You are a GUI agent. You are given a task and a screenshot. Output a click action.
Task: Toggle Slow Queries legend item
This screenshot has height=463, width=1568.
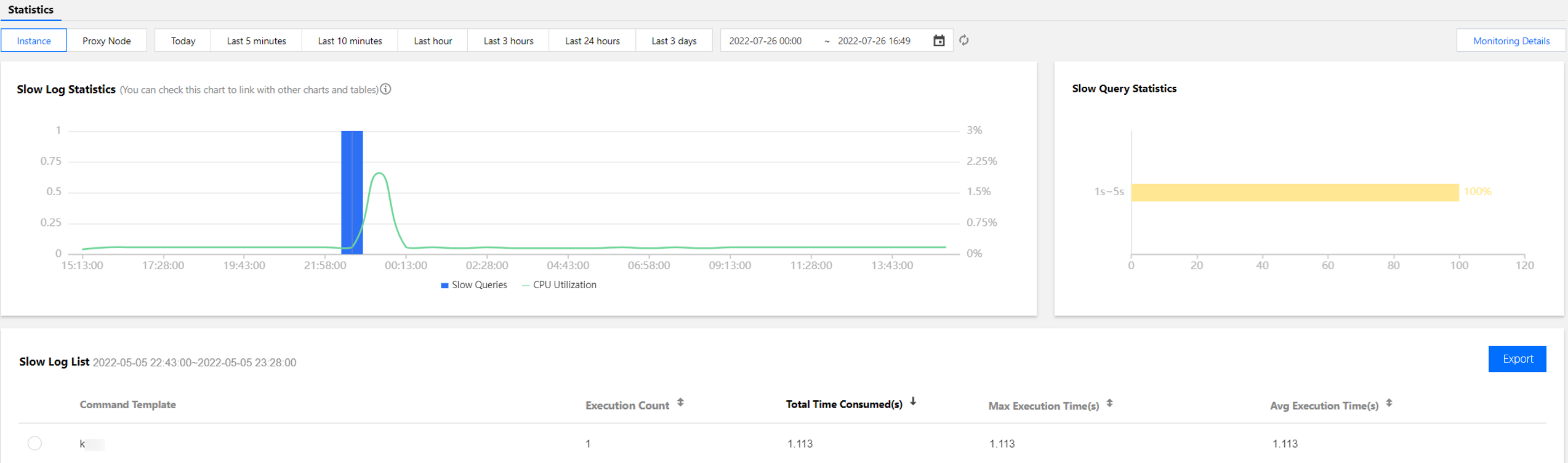(x=474, y=285)
